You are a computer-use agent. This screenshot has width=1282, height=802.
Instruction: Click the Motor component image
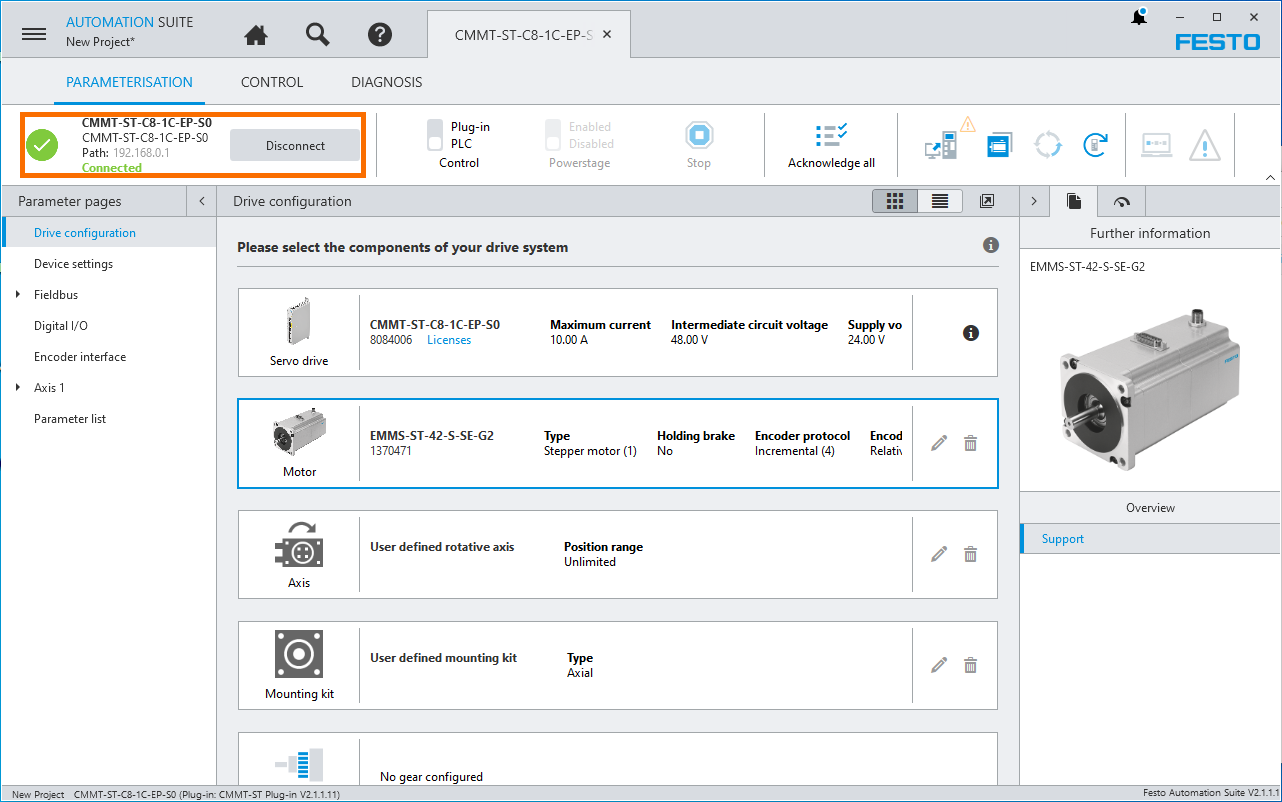click(x=299, y=434)
